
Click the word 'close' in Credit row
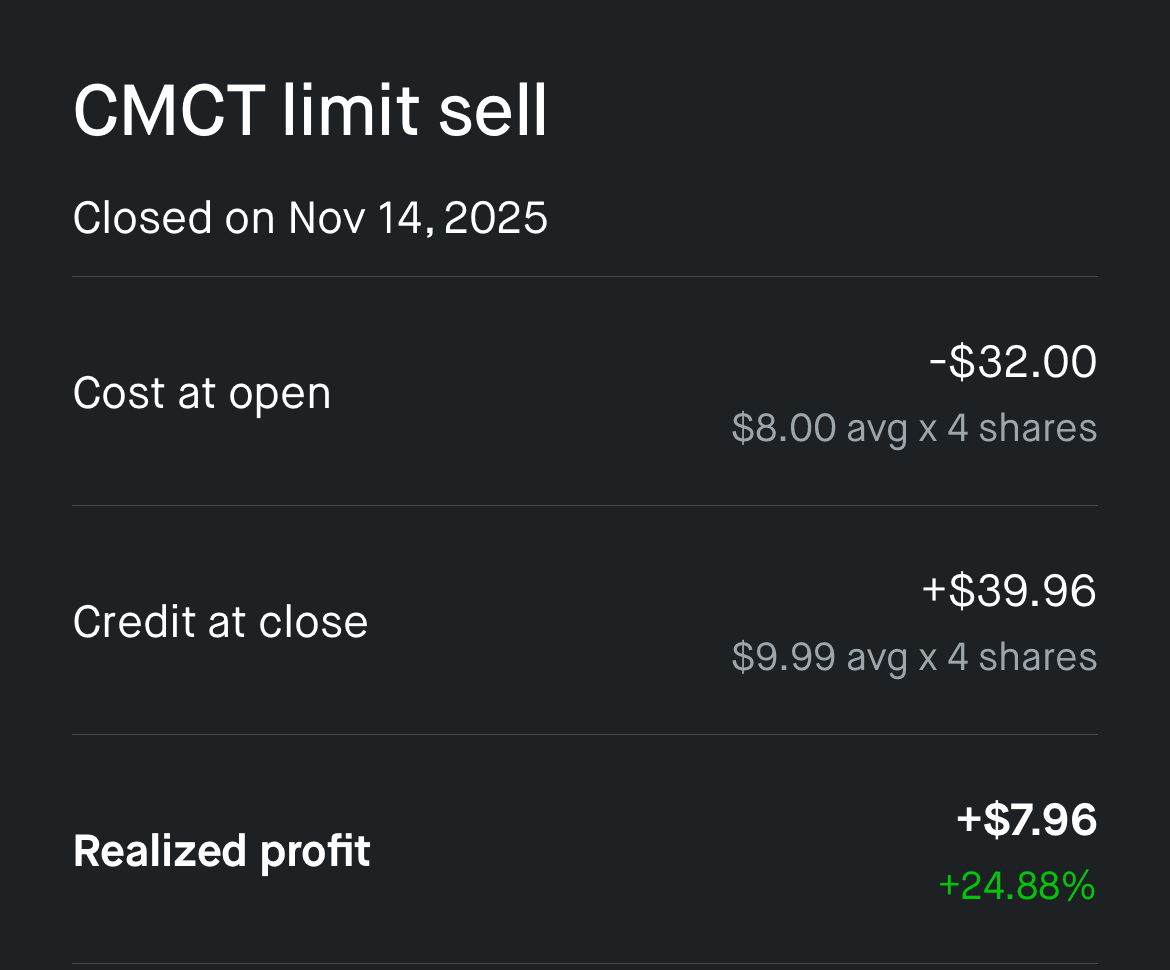tap(313, 622)
